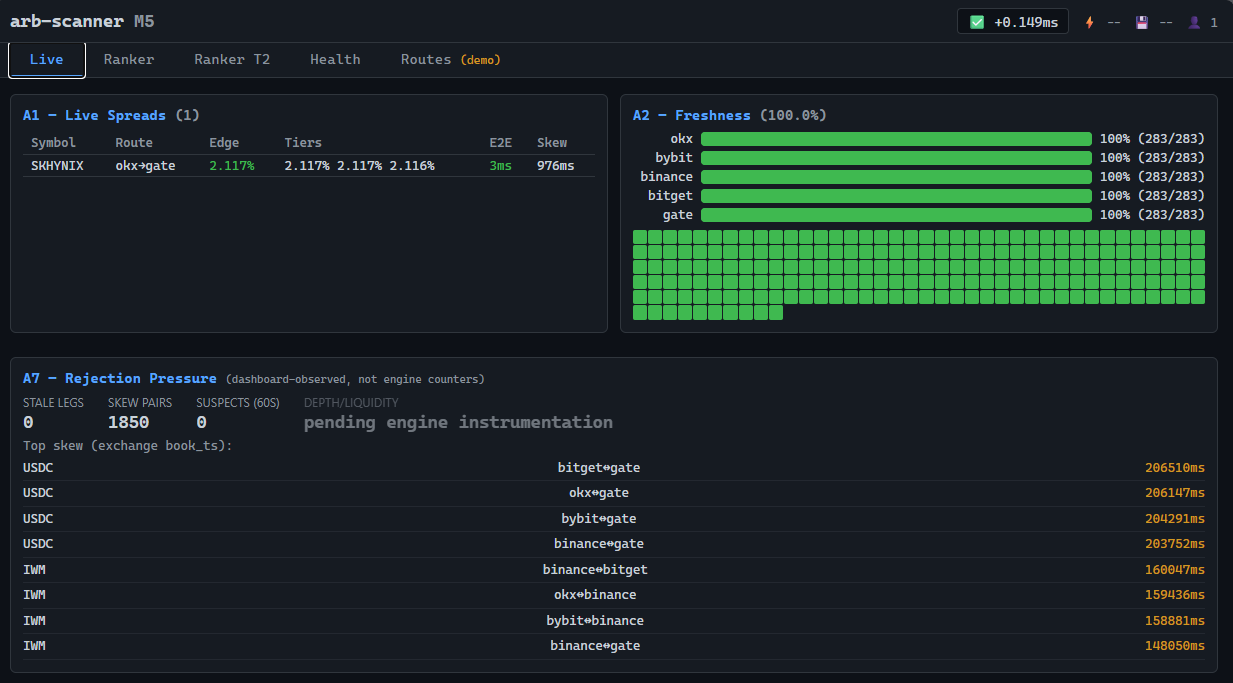Click the okx⇔binance skew row
Image resolution: width=1233 pixels, height=683 pixels.
coord(614,595)
